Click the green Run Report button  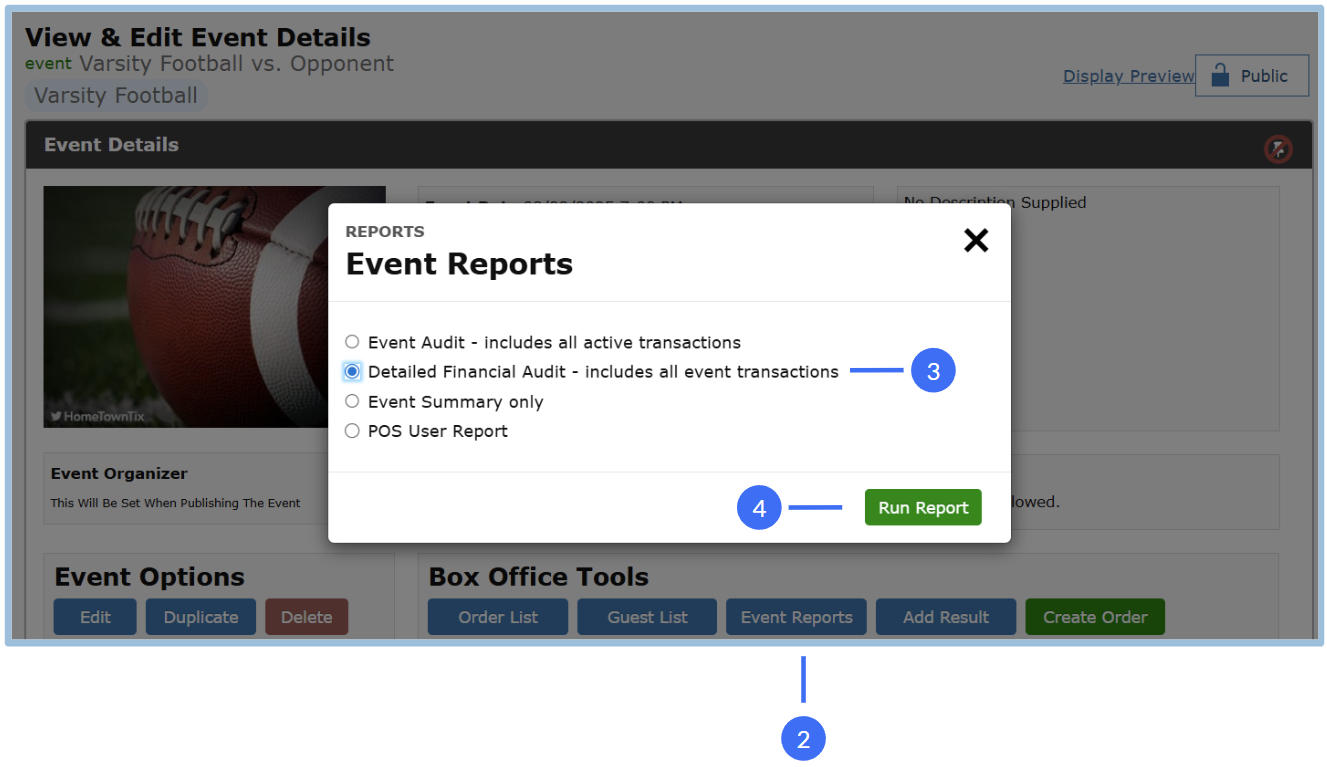922,508
